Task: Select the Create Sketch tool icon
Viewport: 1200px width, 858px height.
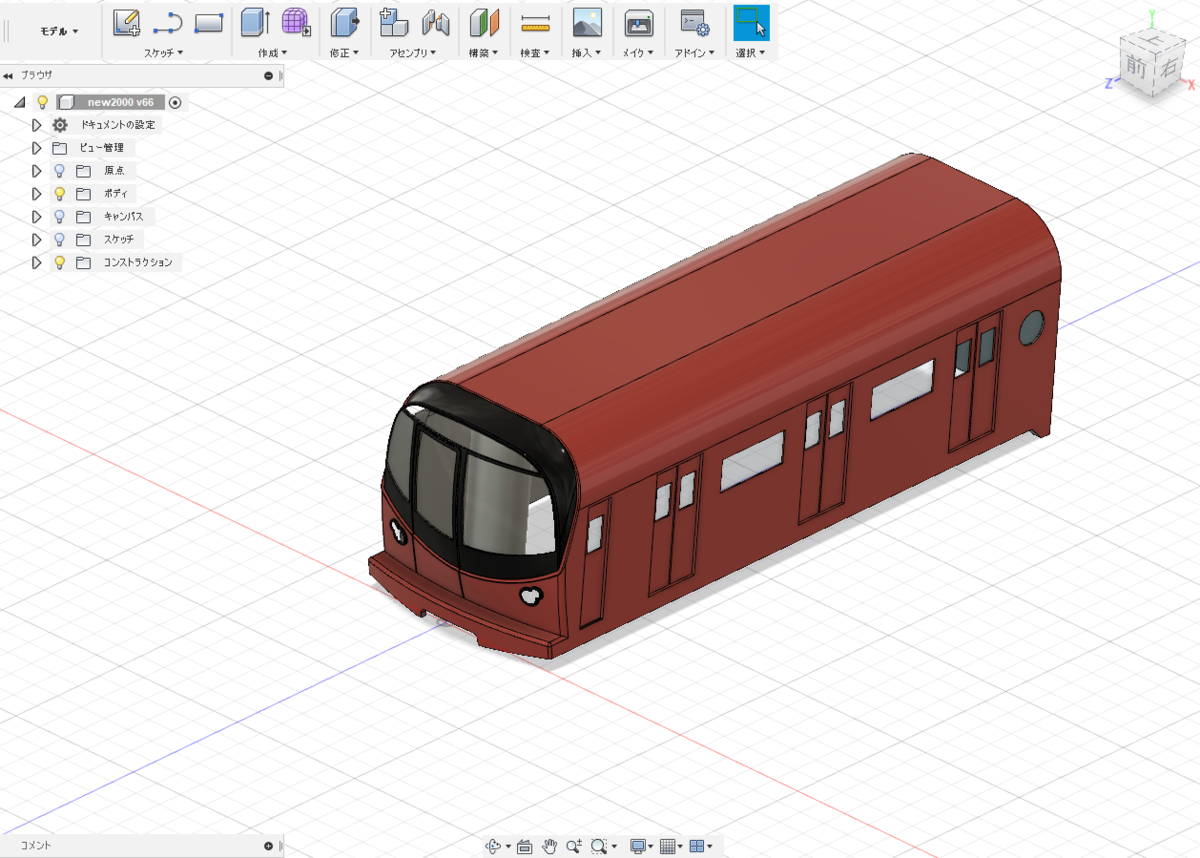Action: pyautogui.click(x=126, y=22)
